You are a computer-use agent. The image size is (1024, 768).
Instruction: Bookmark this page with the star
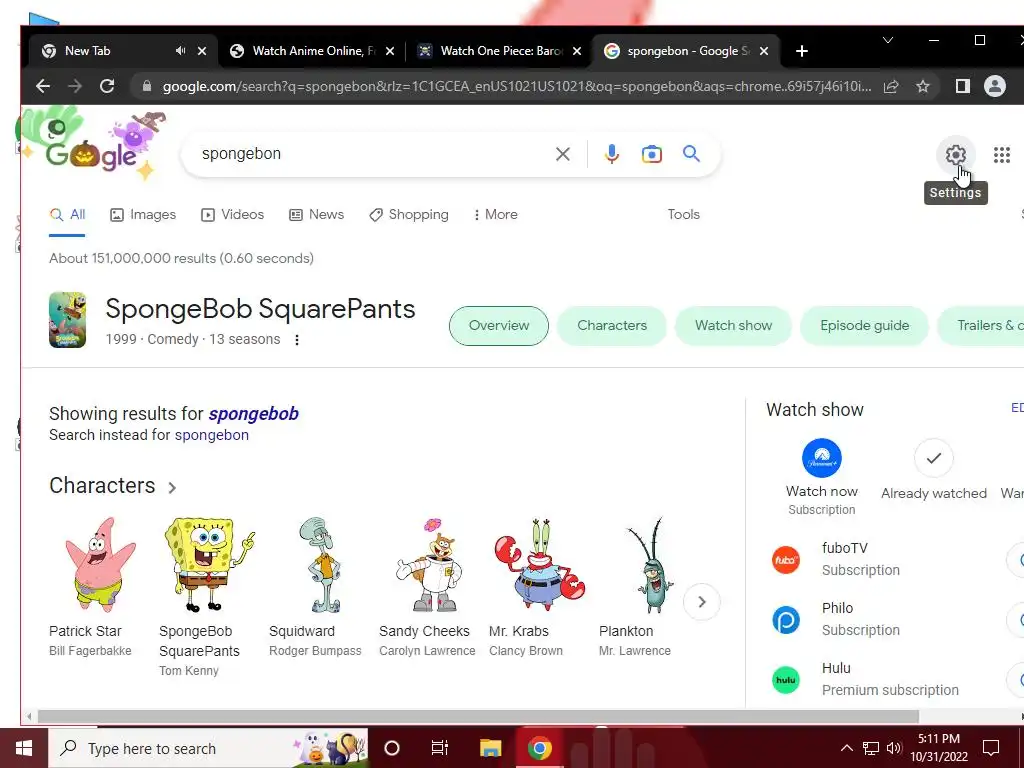(923, 86)
